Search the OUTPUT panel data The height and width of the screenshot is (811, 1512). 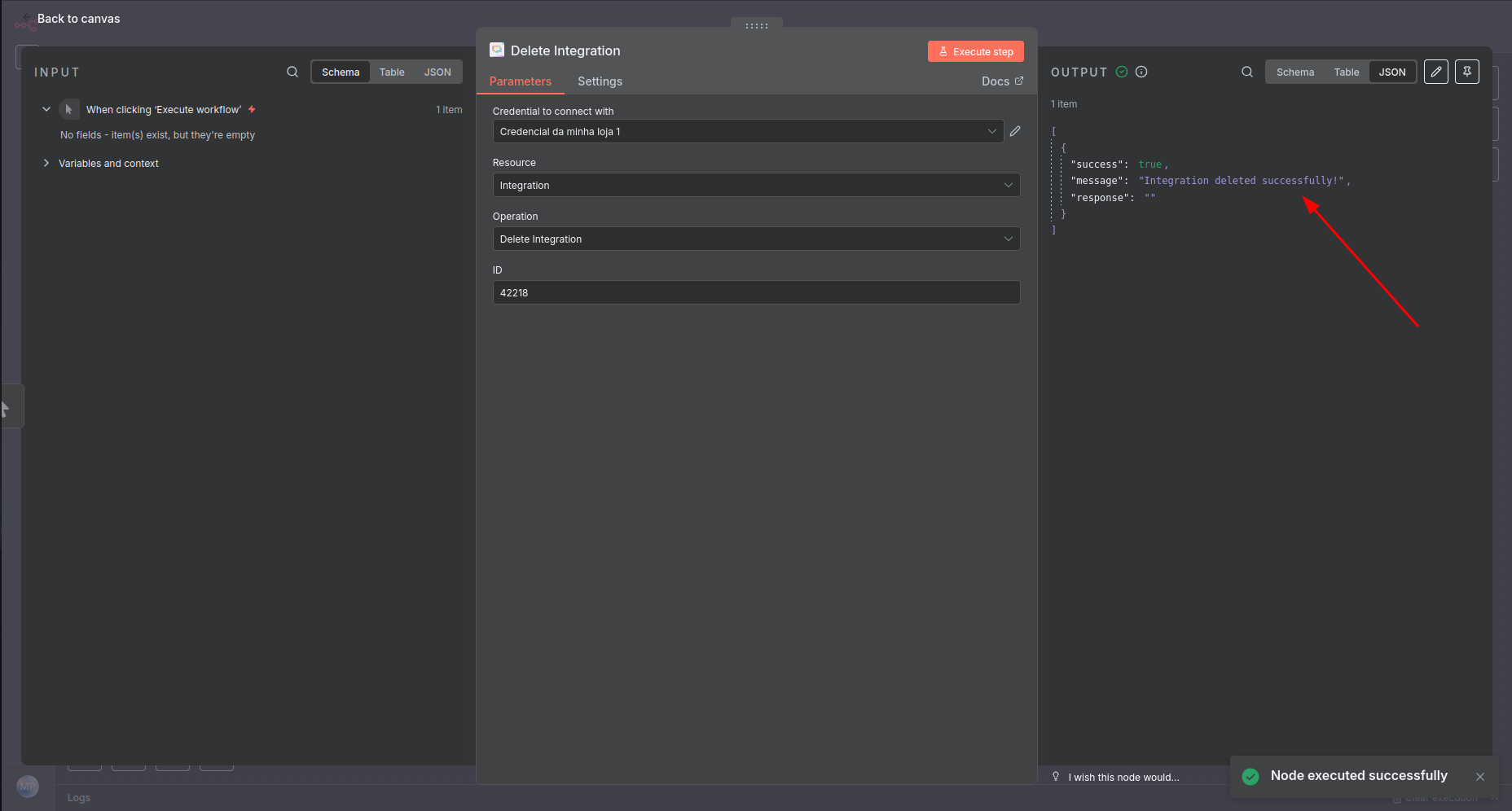point(1247,72)
